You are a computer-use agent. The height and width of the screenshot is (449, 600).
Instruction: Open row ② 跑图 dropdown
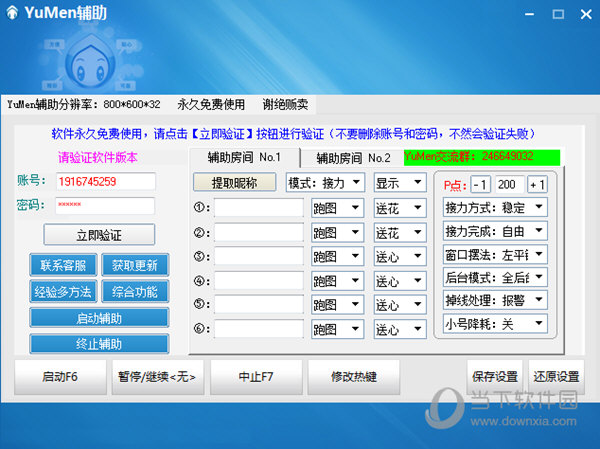point(338,232)
